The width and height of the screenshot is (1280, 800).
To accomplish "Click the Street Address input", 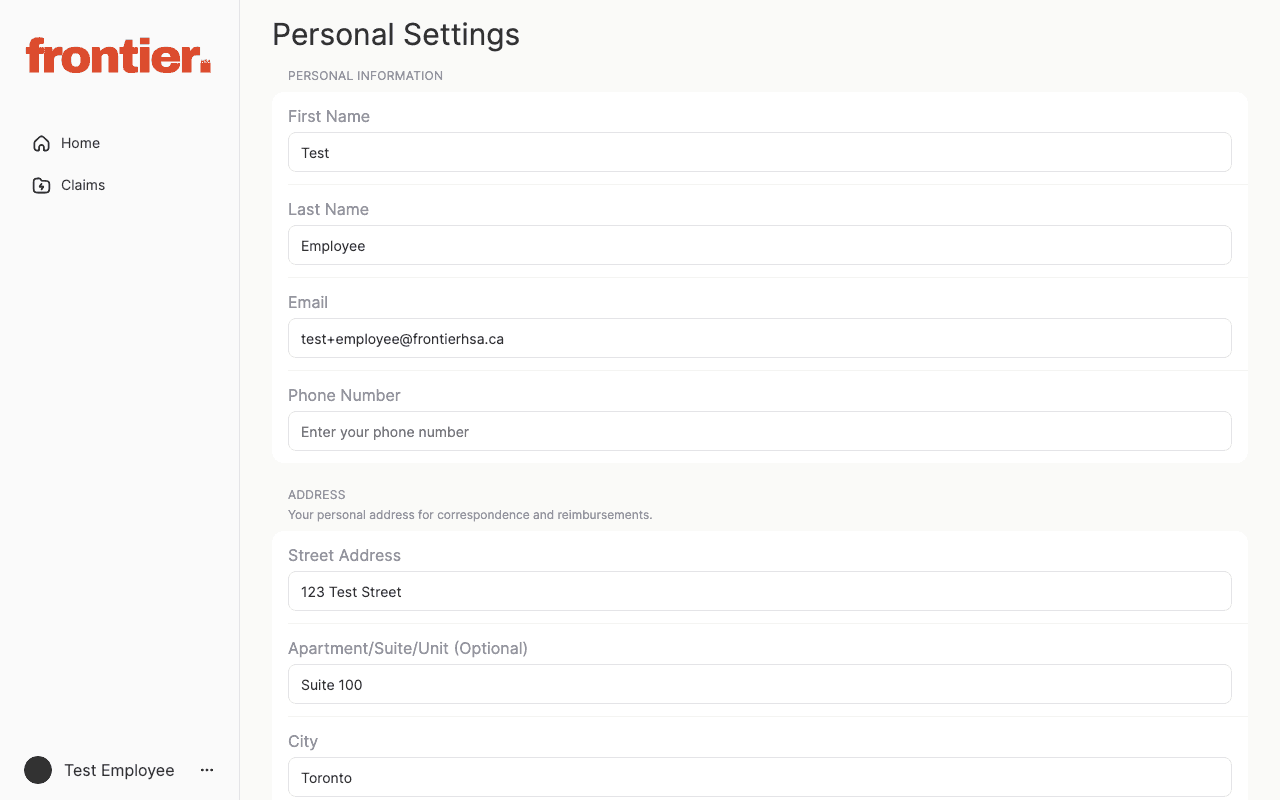I will pyautogui.click(x=760, y=591).
